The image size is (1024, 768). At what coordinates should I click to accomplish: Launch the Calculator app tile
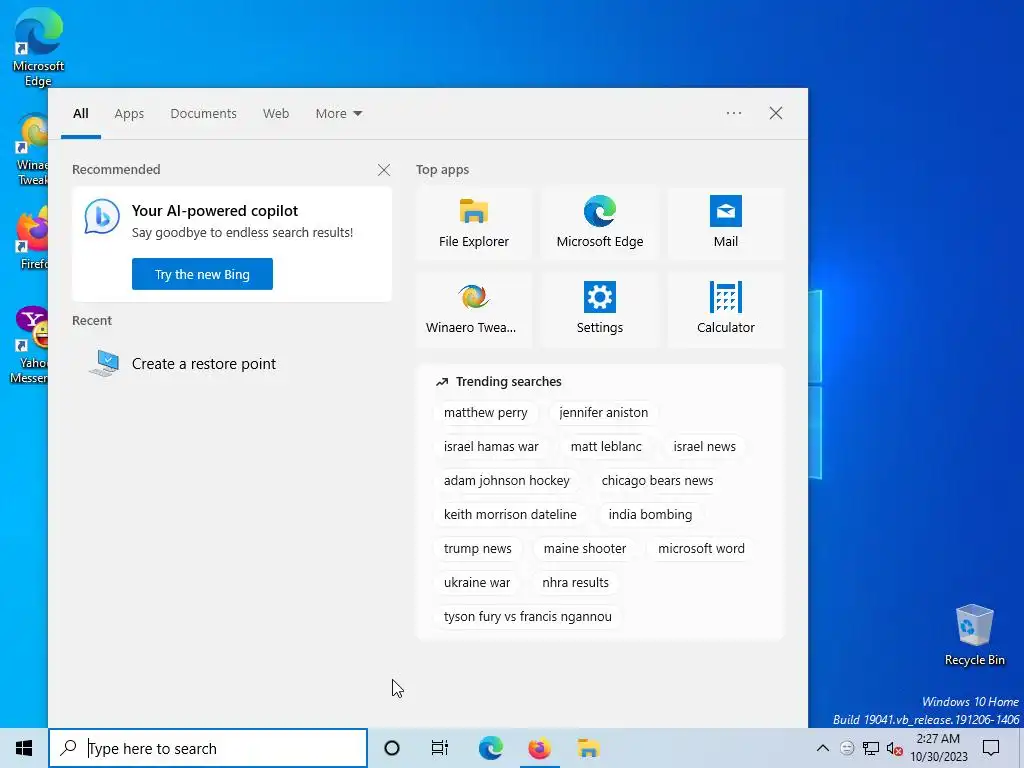tap(726, 309)
